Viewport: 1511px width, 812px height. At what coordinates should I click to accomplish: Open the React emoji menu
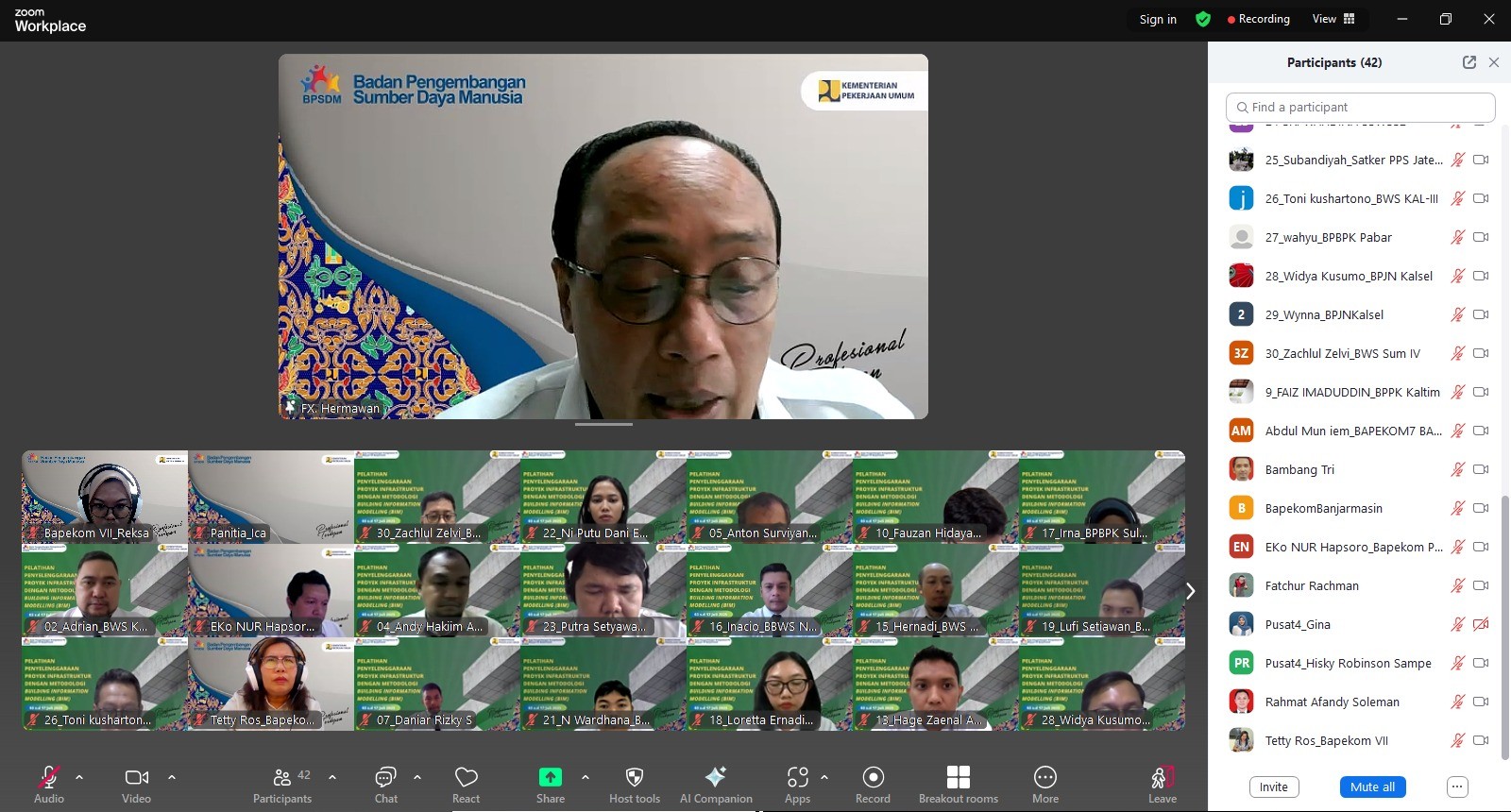coord(466,777)
